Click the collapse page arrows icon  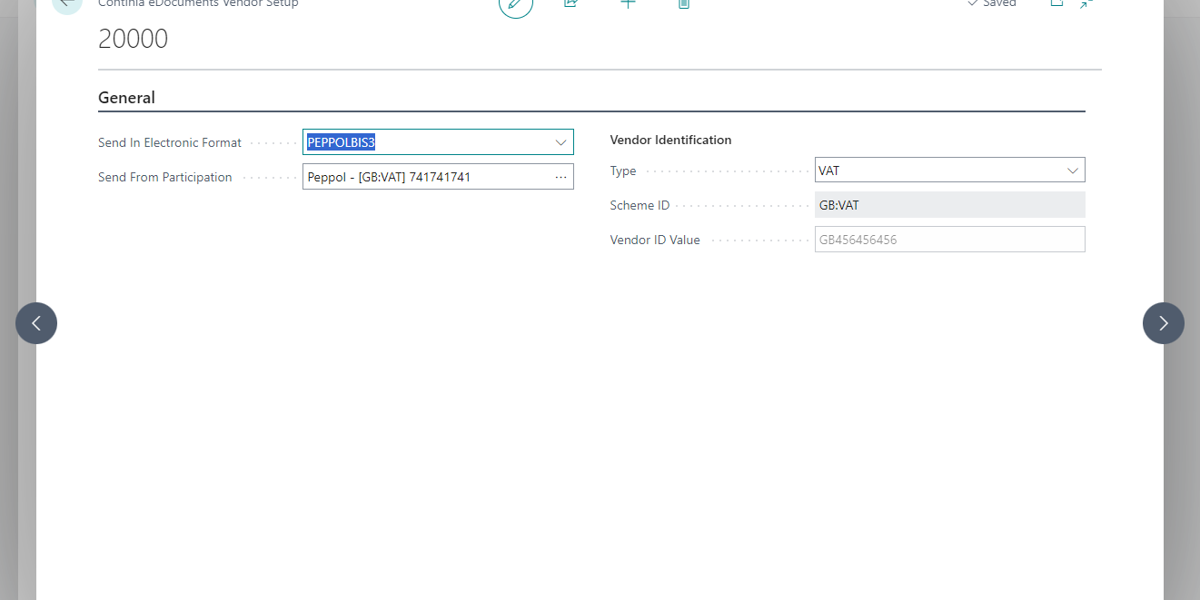coord(1087,4)
